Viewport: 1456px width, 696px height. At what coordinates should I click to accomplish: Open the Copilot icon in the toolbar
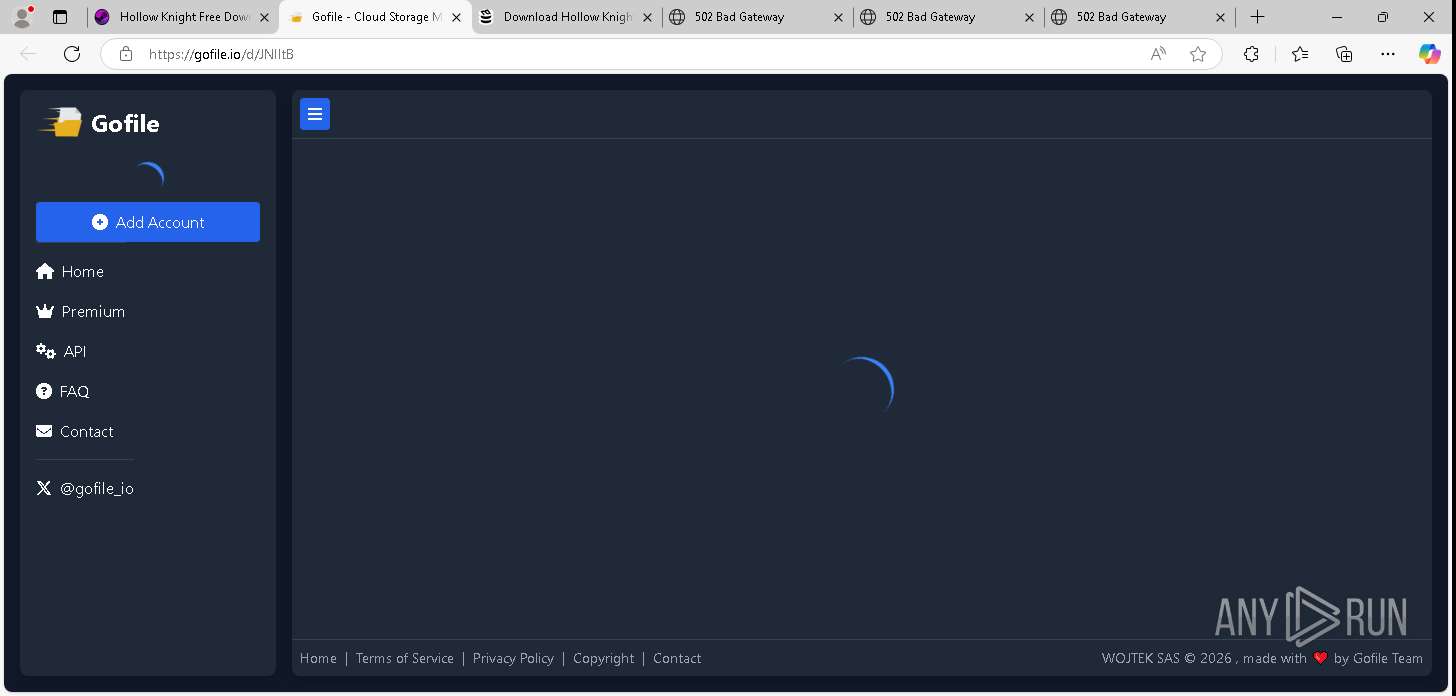coord(1430,54)
